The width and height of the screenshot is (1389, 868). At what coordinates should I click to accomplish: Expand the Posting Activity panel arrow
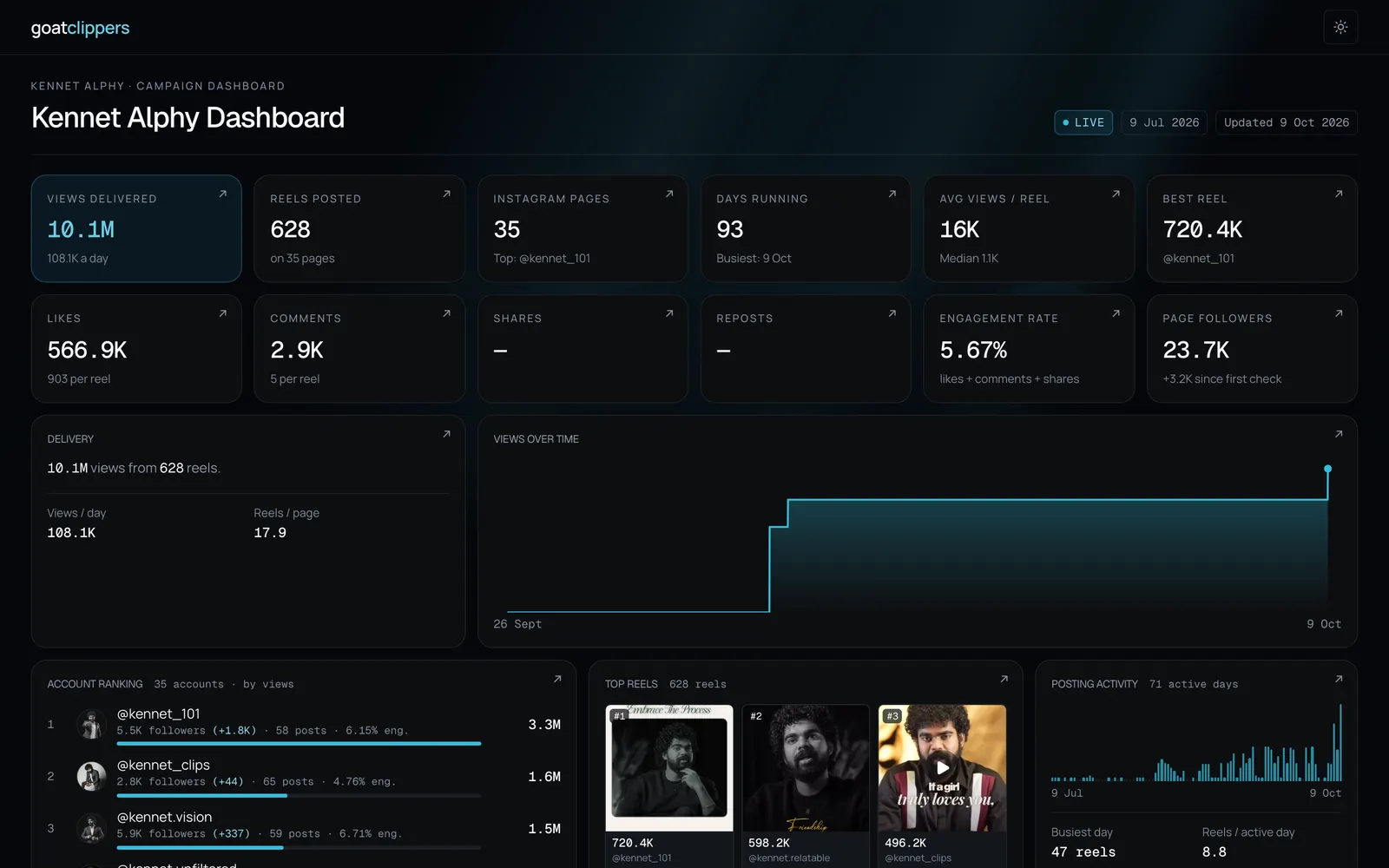tap(1339, 680)
